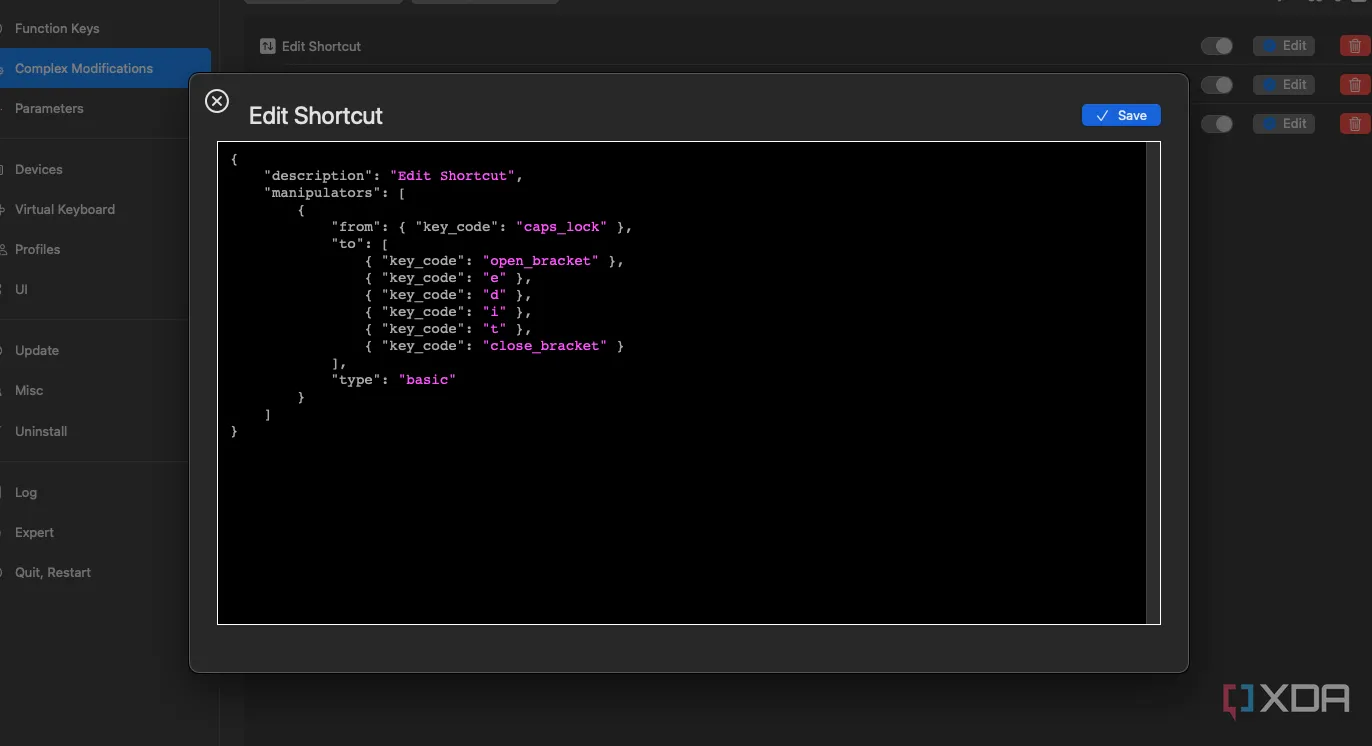Click Edit on the third rule row
The image size is (1372, 746).
point(1283,124)
